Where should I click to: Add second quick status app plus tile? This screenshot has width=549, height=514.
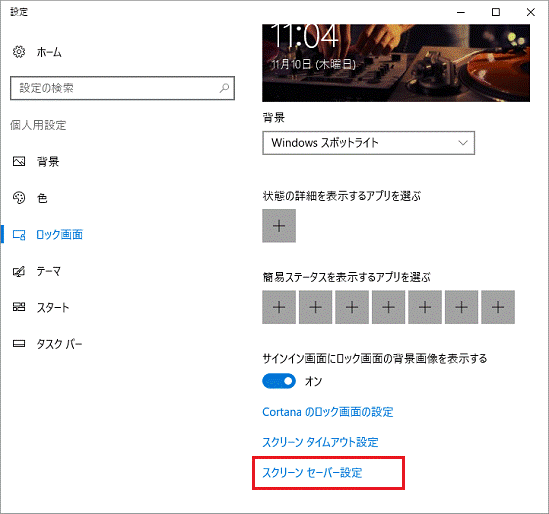tap(315, 307)
